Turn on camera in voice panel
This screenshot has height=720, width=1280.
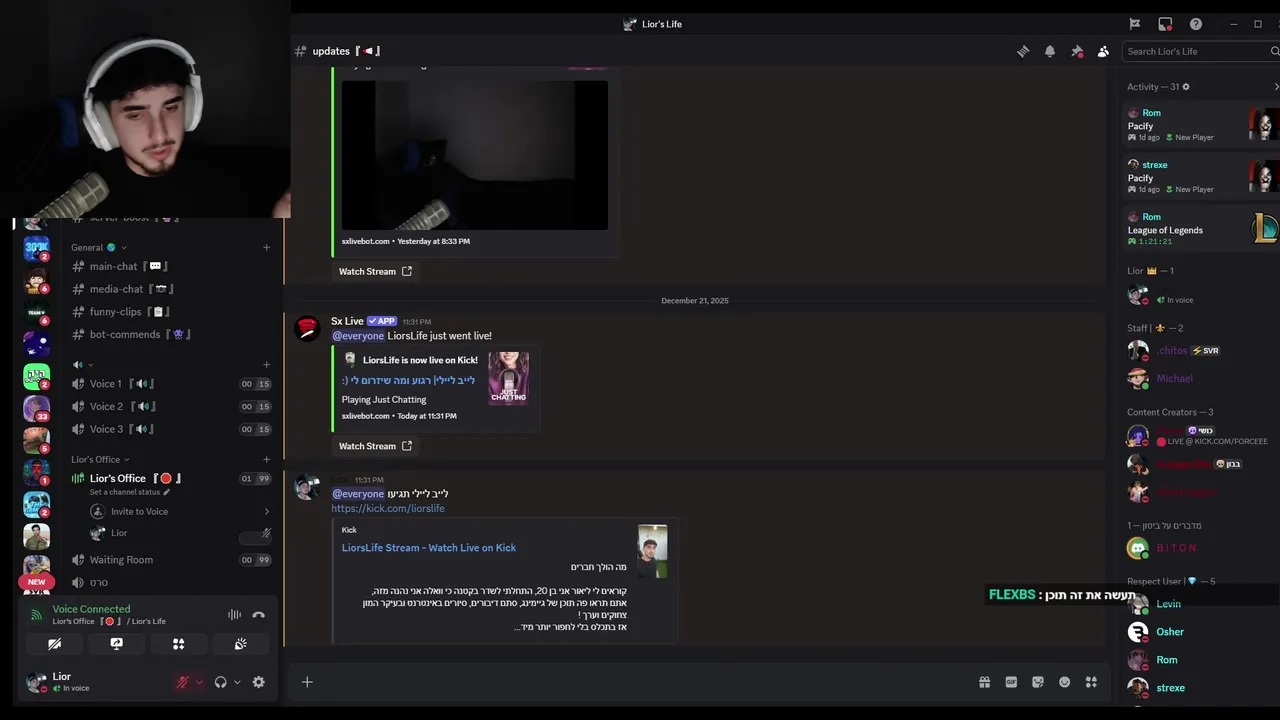(x=55, y=644)
